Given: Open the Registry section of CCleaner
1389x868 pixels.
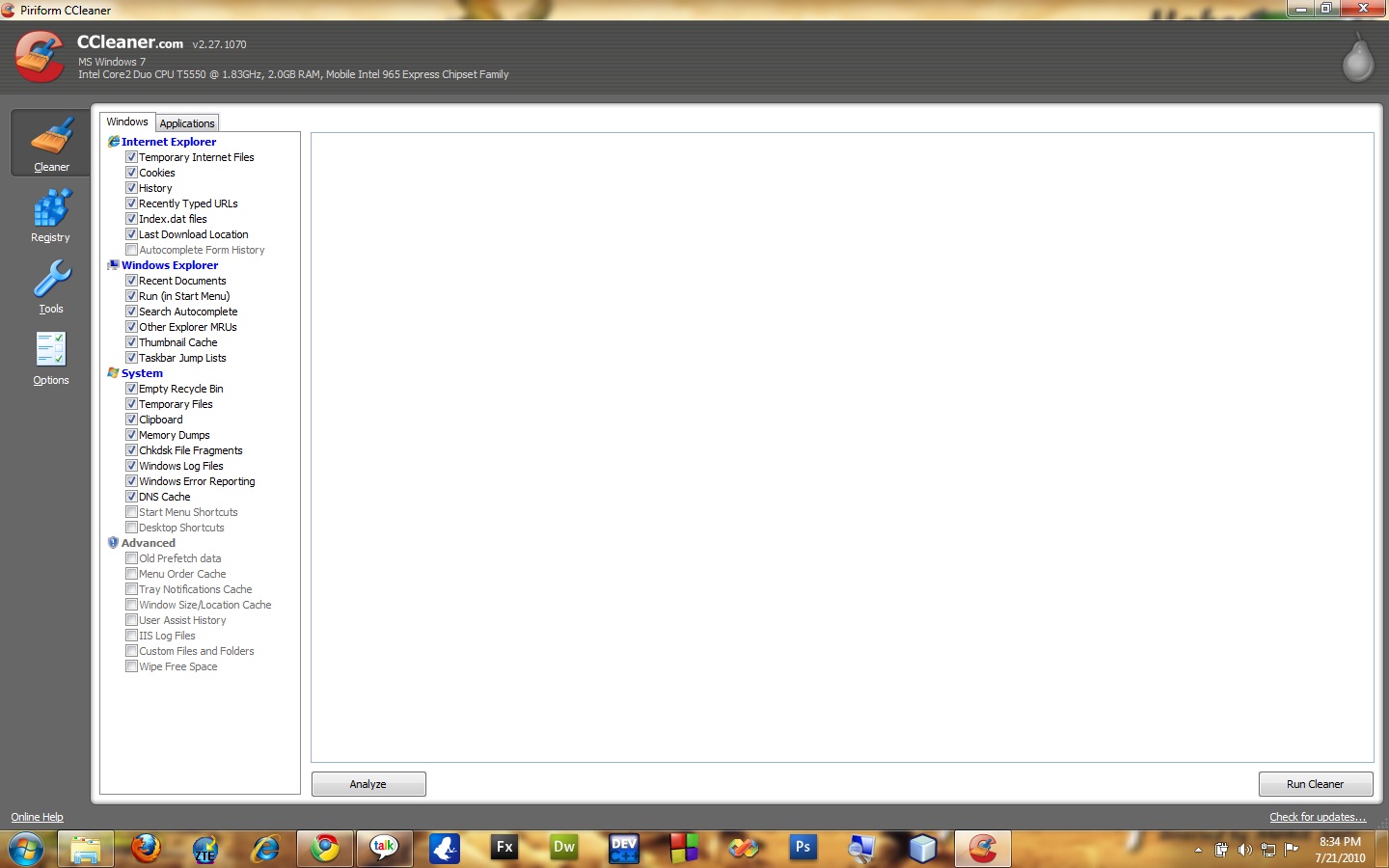Looking at the screenshot, I should tap(50, 214).
